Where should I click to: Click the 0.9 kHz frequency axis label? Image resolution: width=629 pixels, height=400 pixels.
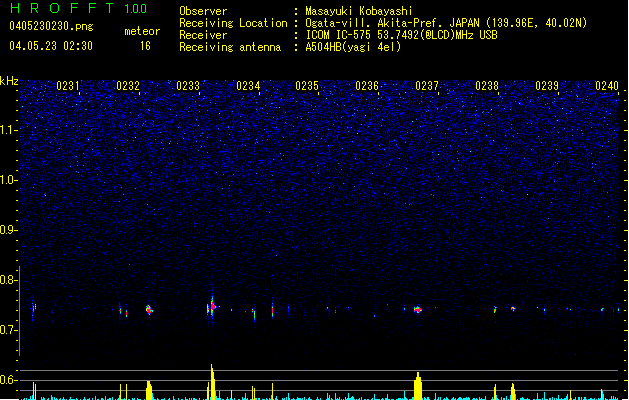click(x=9, y=230)
